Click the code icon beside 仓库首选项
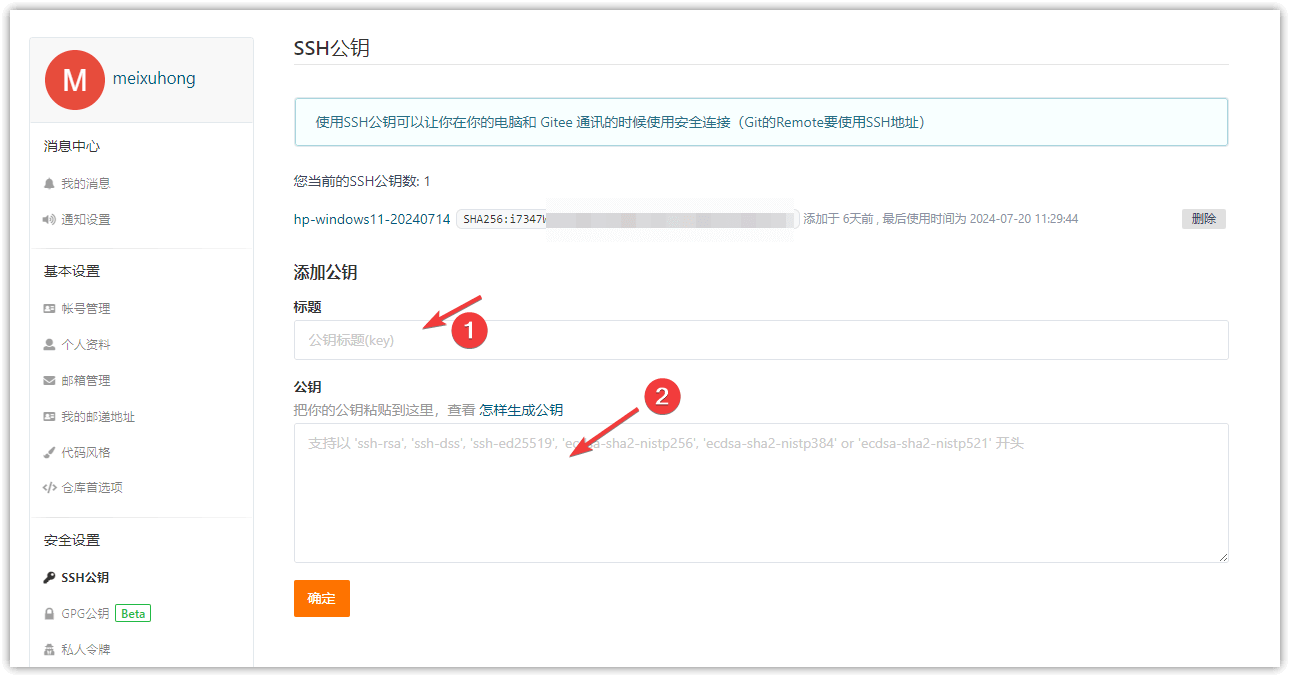Screen dimensions: 1290x677 [49, 488]
